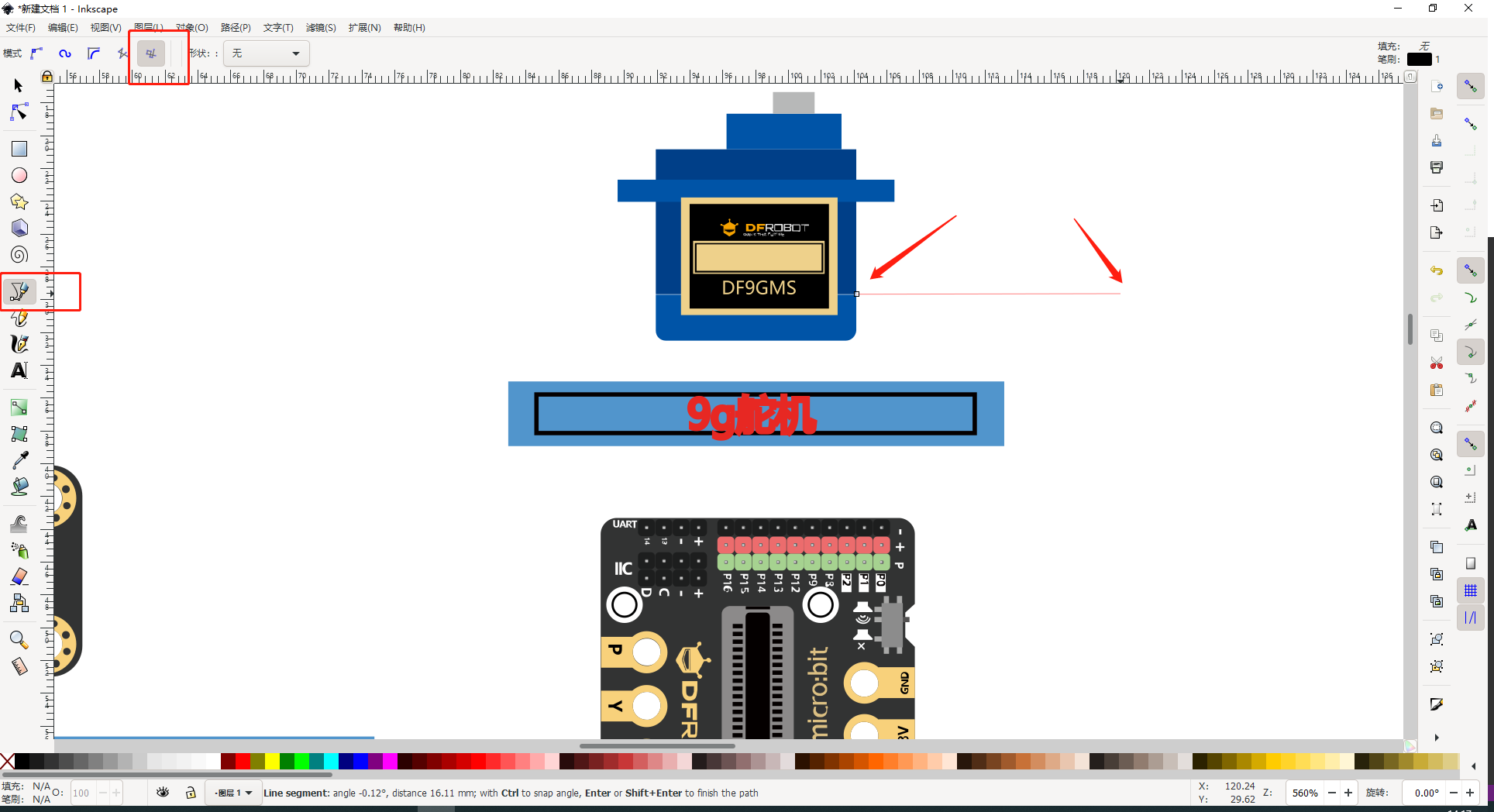1494x812 pixels.
Task: Click the Print document icon
Action: point(1437,167)
